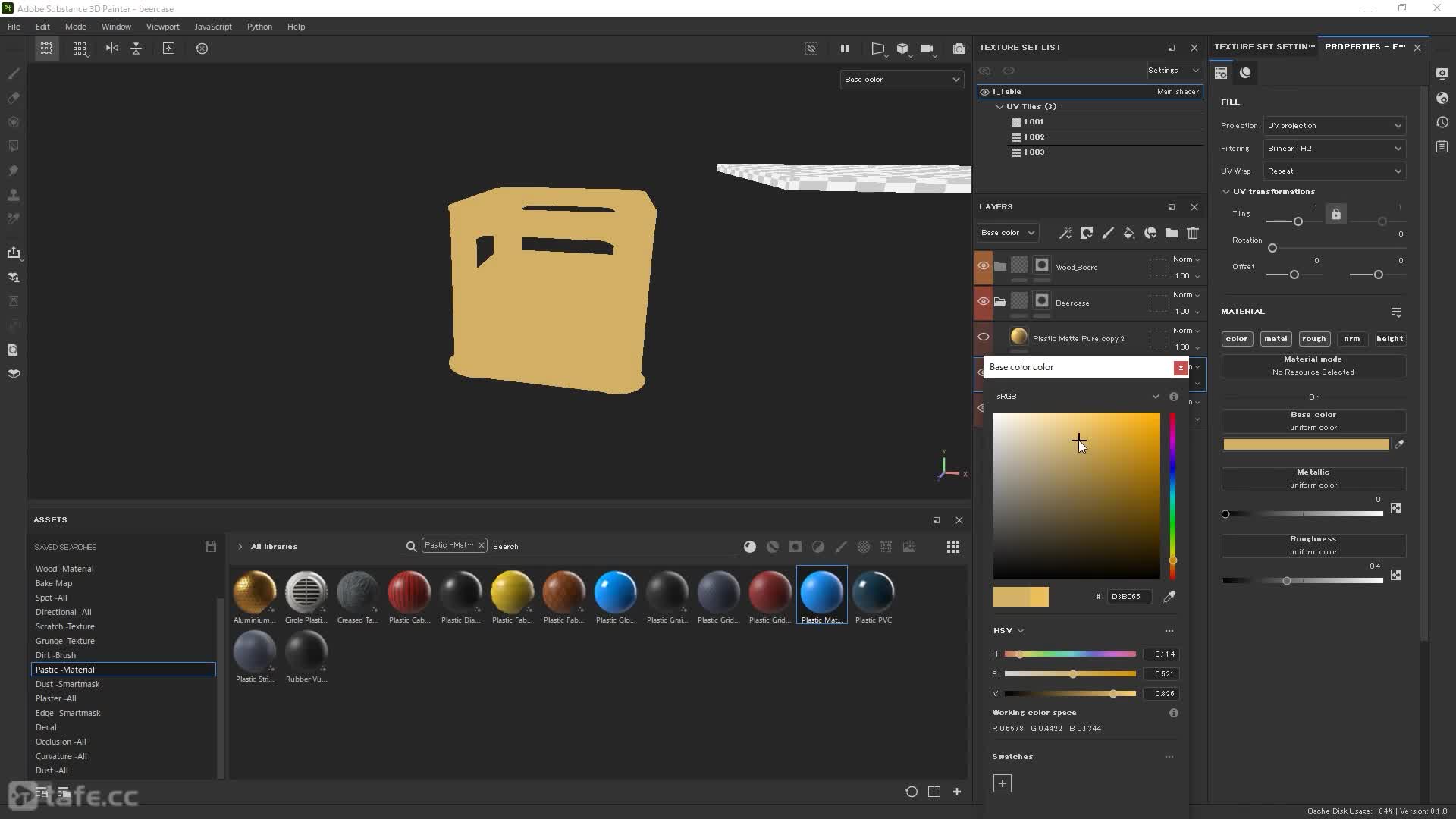The height and width of the screenshot is (819, 1456).
Task: Select the Smudge tool
Action: point(14,171)
